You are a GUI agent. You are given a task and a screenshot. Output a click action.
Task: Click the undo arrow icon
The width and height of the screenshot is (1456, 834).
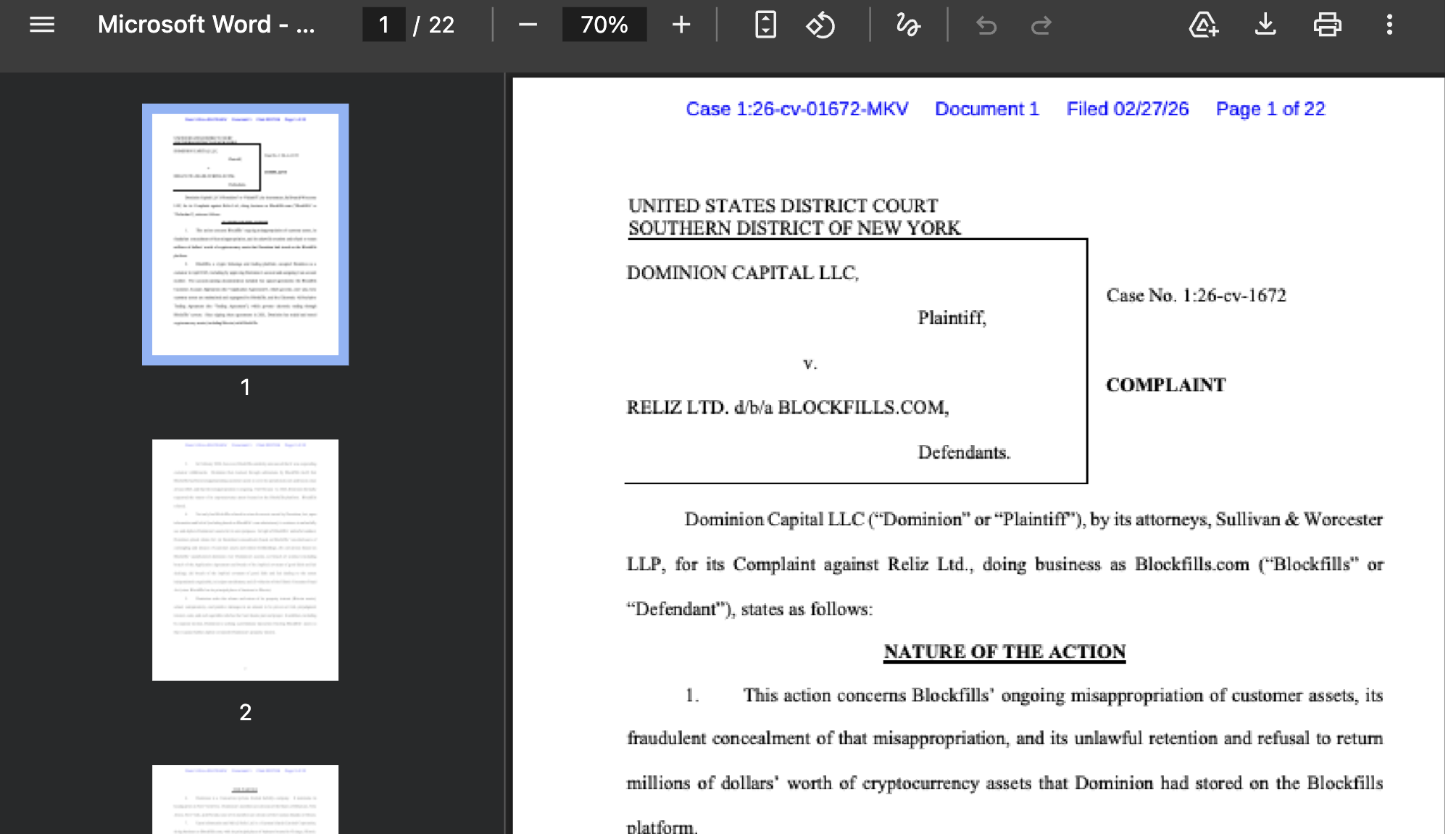[986, 26]
